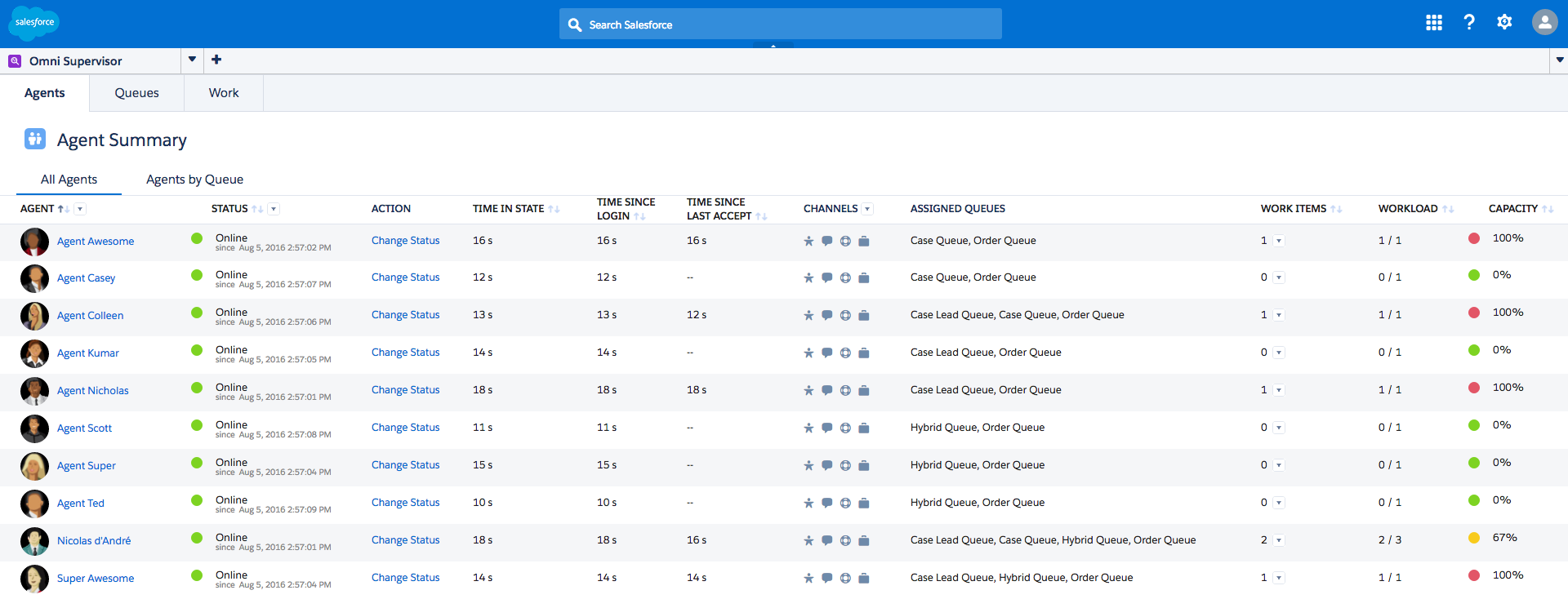Click the plus icon to add a tab
The height and width of the screenshot is (608, 1568).
coord(216,60)
